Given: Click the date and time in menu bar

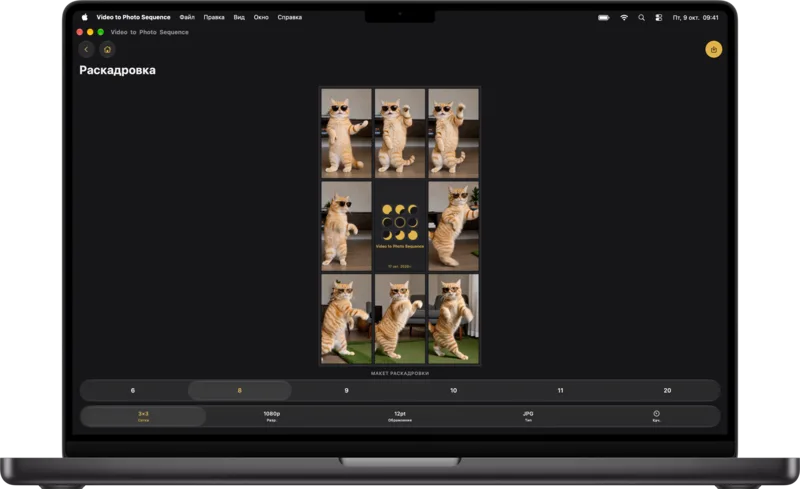Looking at the screenshot, I should (695, 17).
